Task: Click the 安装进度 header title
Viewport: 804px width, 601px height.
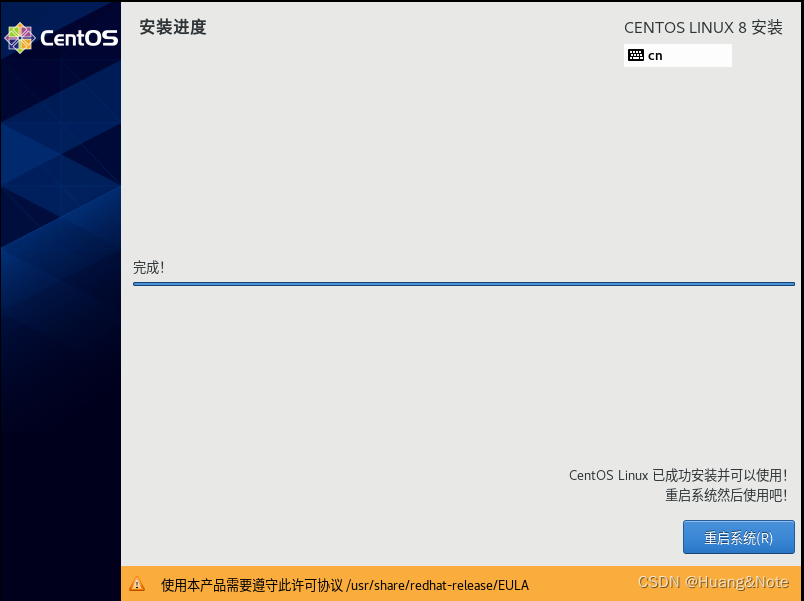Action: pos(170,28)
